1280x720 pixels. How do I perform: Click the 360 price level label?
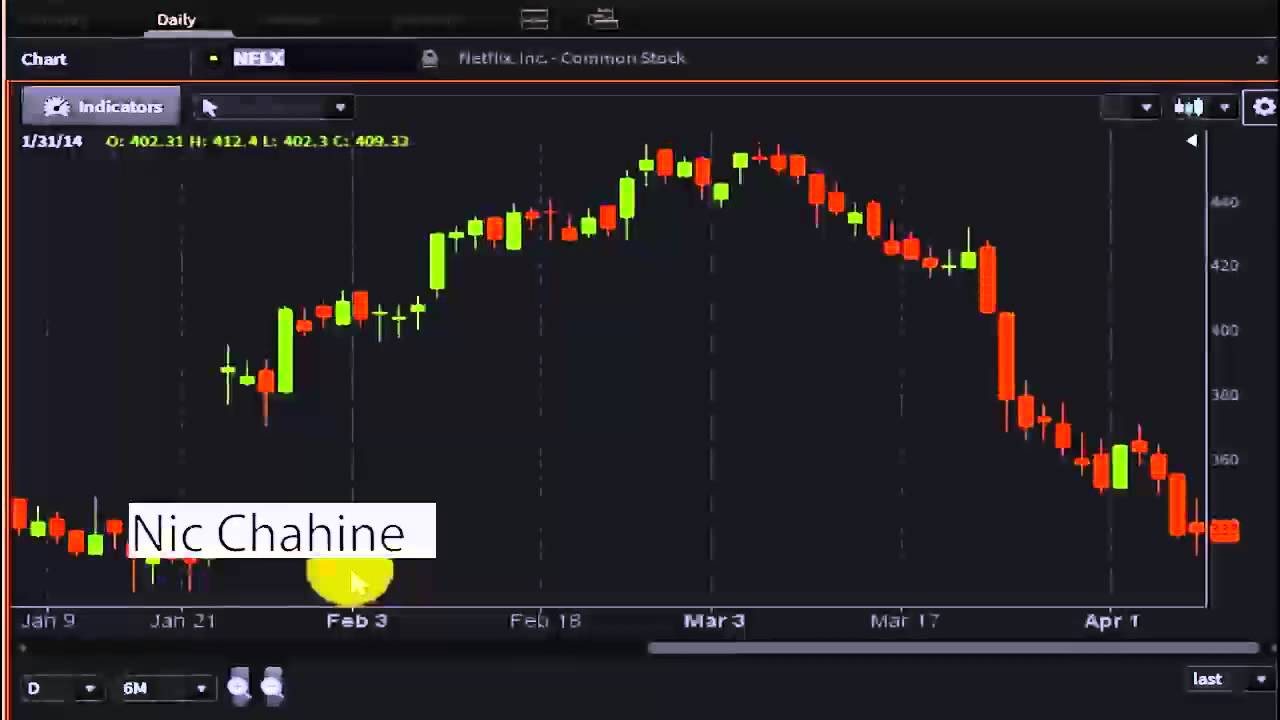(x=1224, y=460)
